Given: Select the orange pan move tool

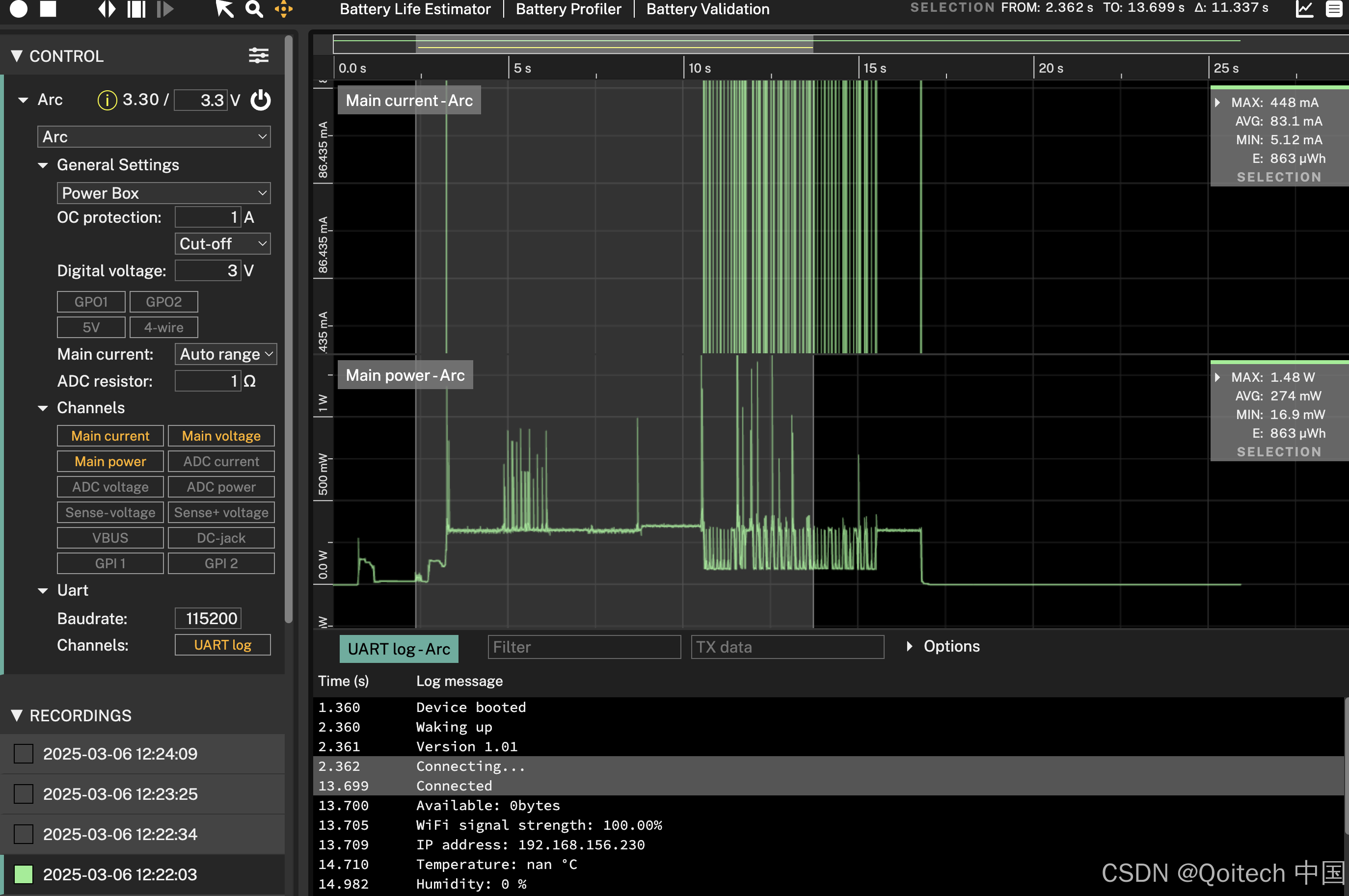Looking at the screenshot, I should click(284, 8).
